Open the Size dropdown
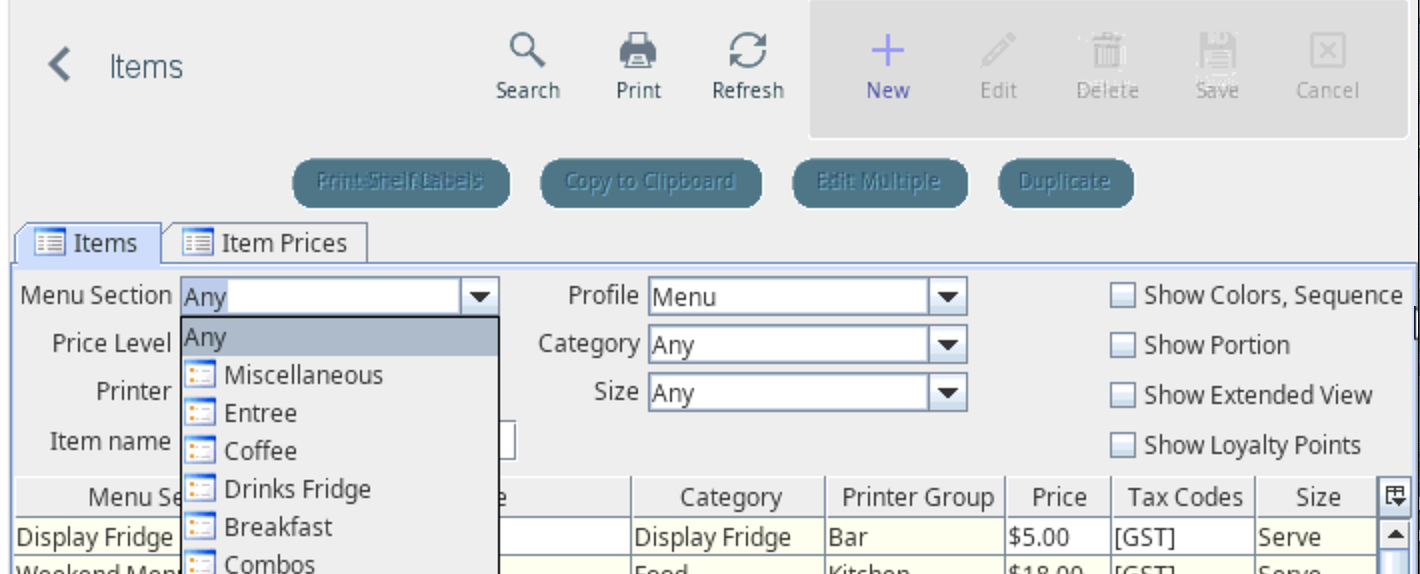 pos(947,392)
